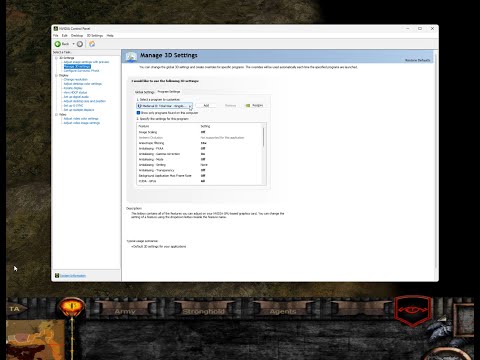Open the Set up G-SYNC task
The width and height of the screenshot is (480, 360).
click(73, 106)
